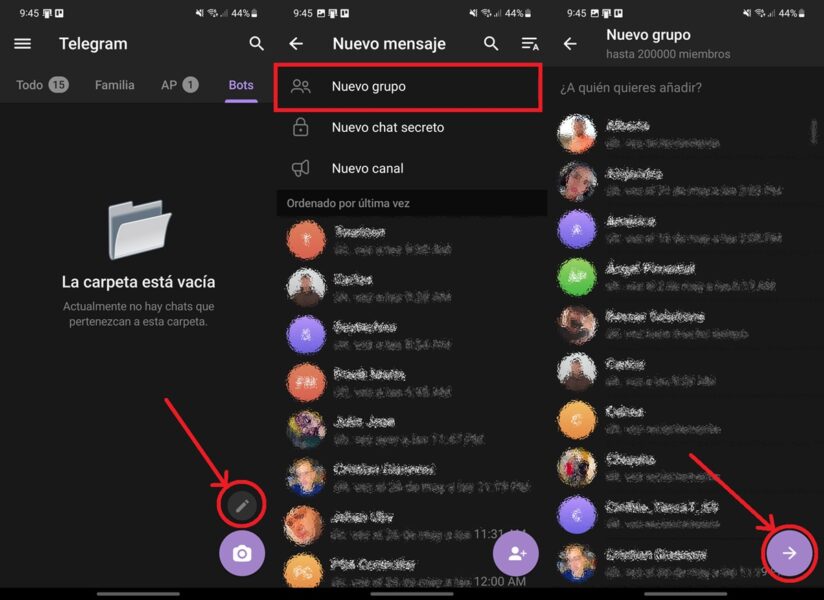The width and height of the screenshot is (824, 600).
Task: Click the Ordenado por última vez label
Action: pyautogui.click(x=348, y=203)
